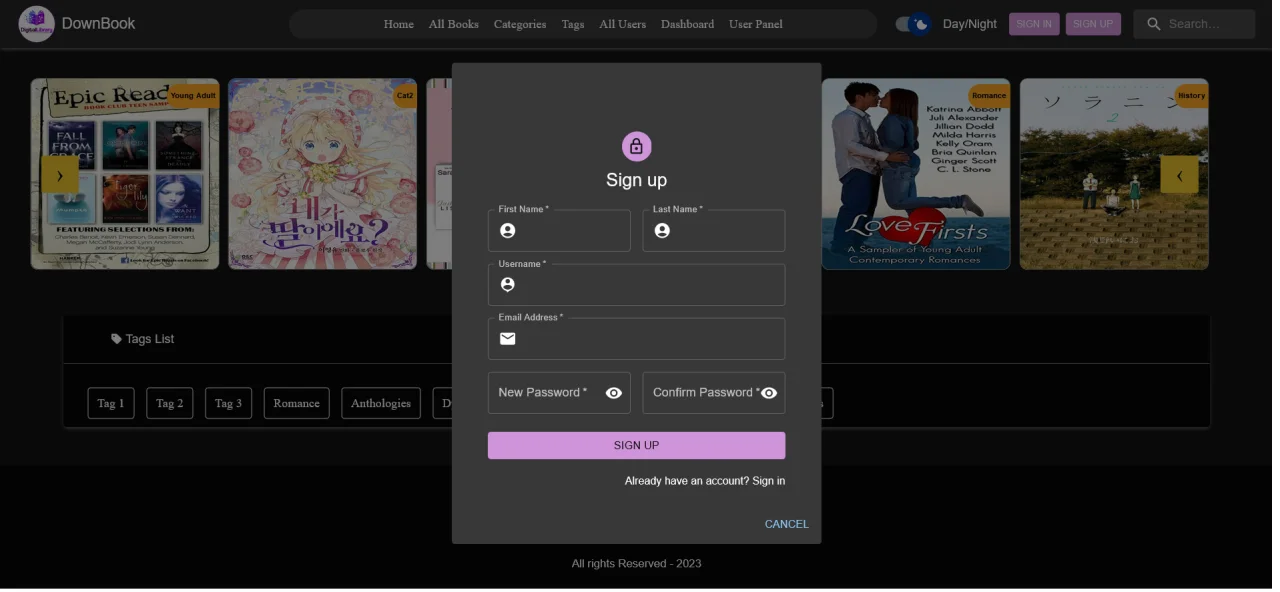This screenshot has height=592, width=1280.
Task: Open the anime girl manhwa book cover
Action: pos(323,174)
